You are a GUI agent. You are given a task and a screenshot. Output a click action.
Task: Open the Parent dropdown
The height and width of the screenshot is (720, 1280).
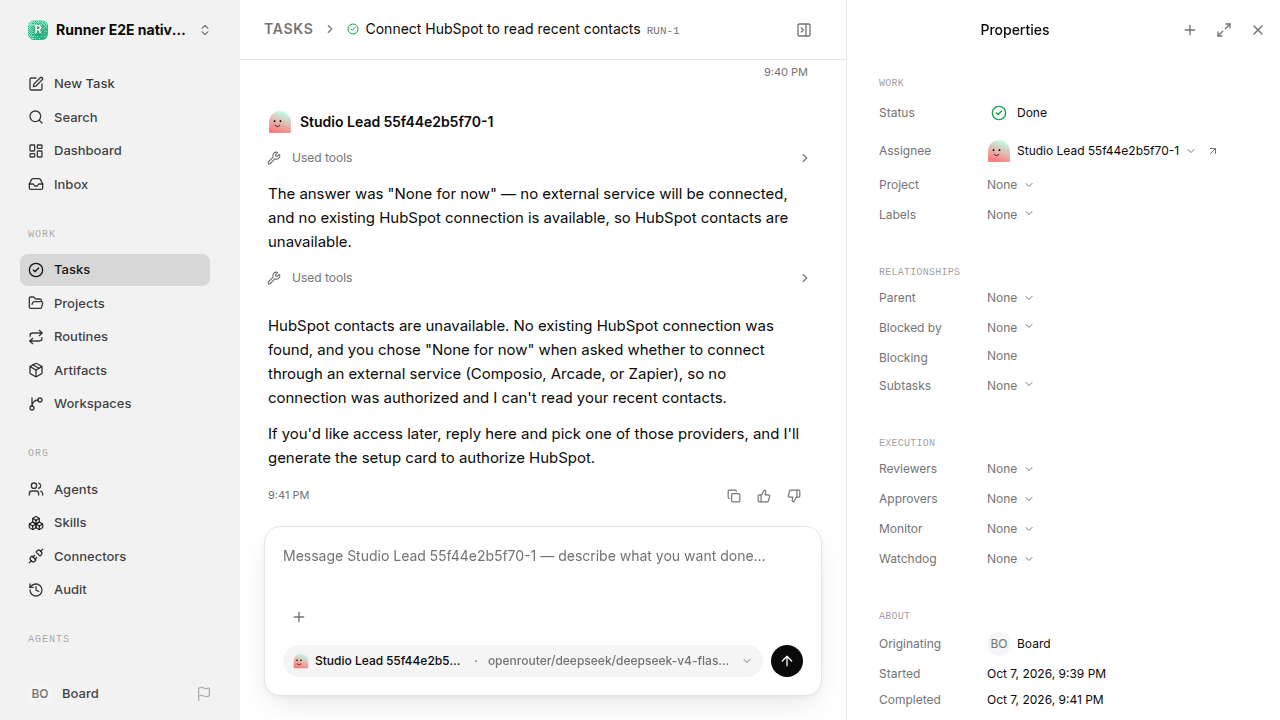(1010, 298)
